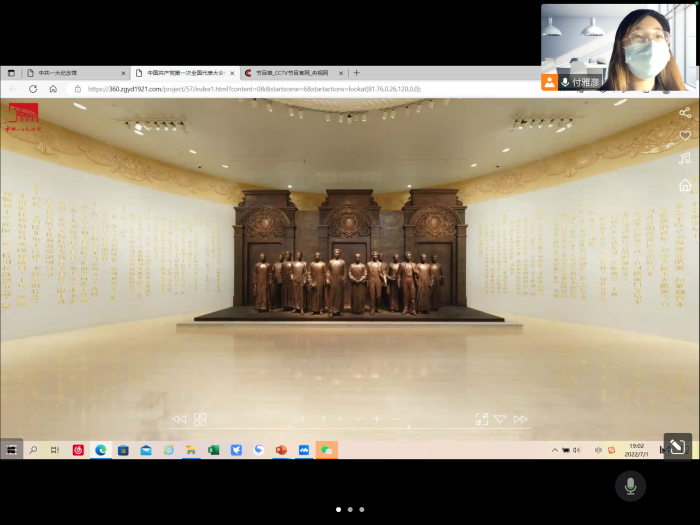This screenshot has width=700, height=525.
Task: Zoom in with the plus icon
Action: (377, 419)
